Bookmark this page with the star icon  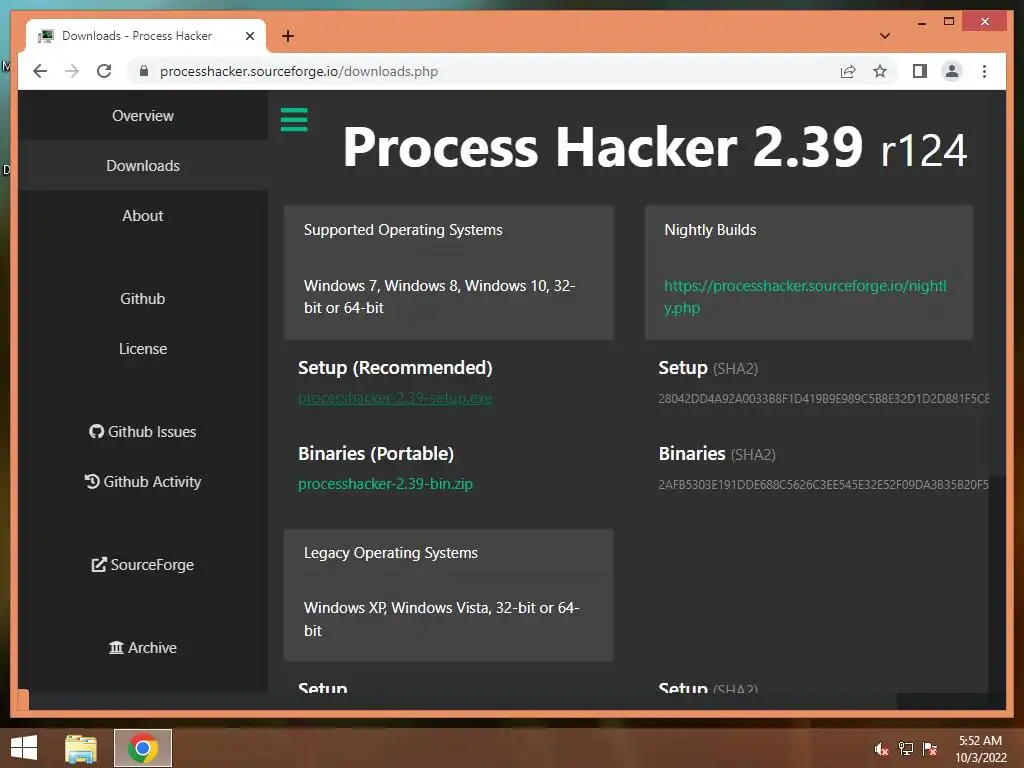click(x=880, y=71)
